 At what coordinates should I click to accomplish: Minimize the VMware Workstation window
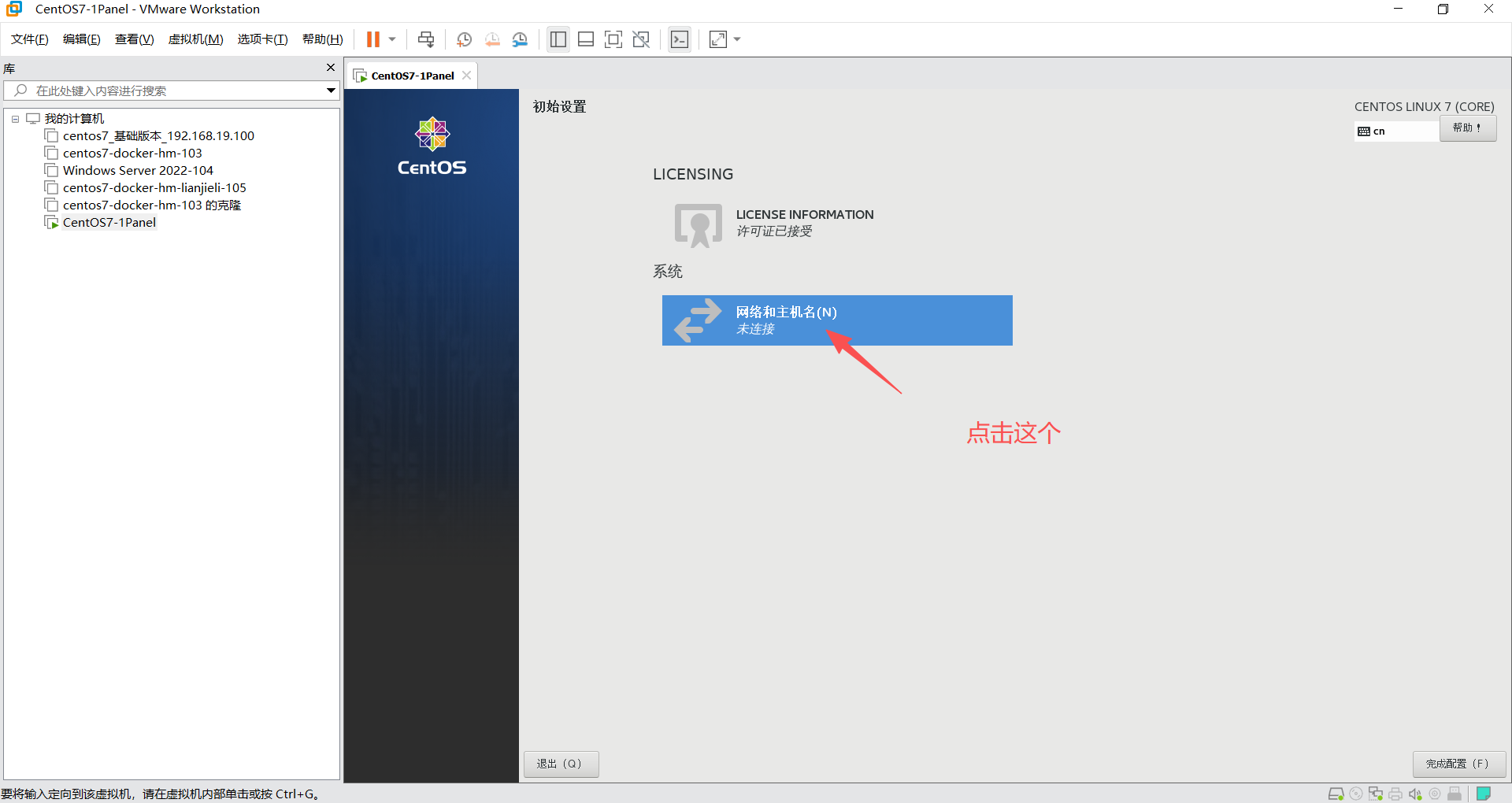click(x=1398, y=9)
